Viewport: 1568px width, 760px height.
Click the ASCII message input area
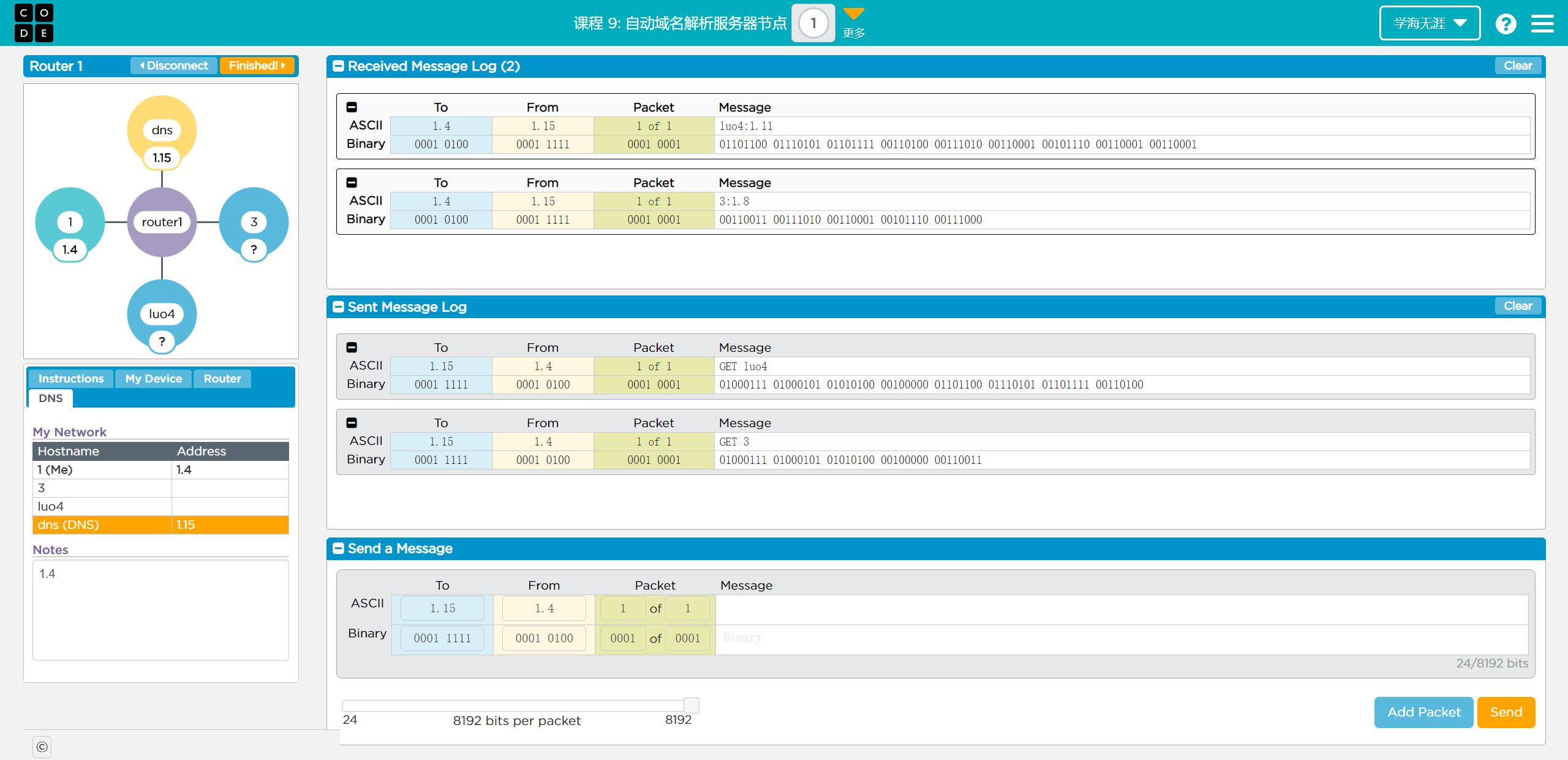(1121, 610)
